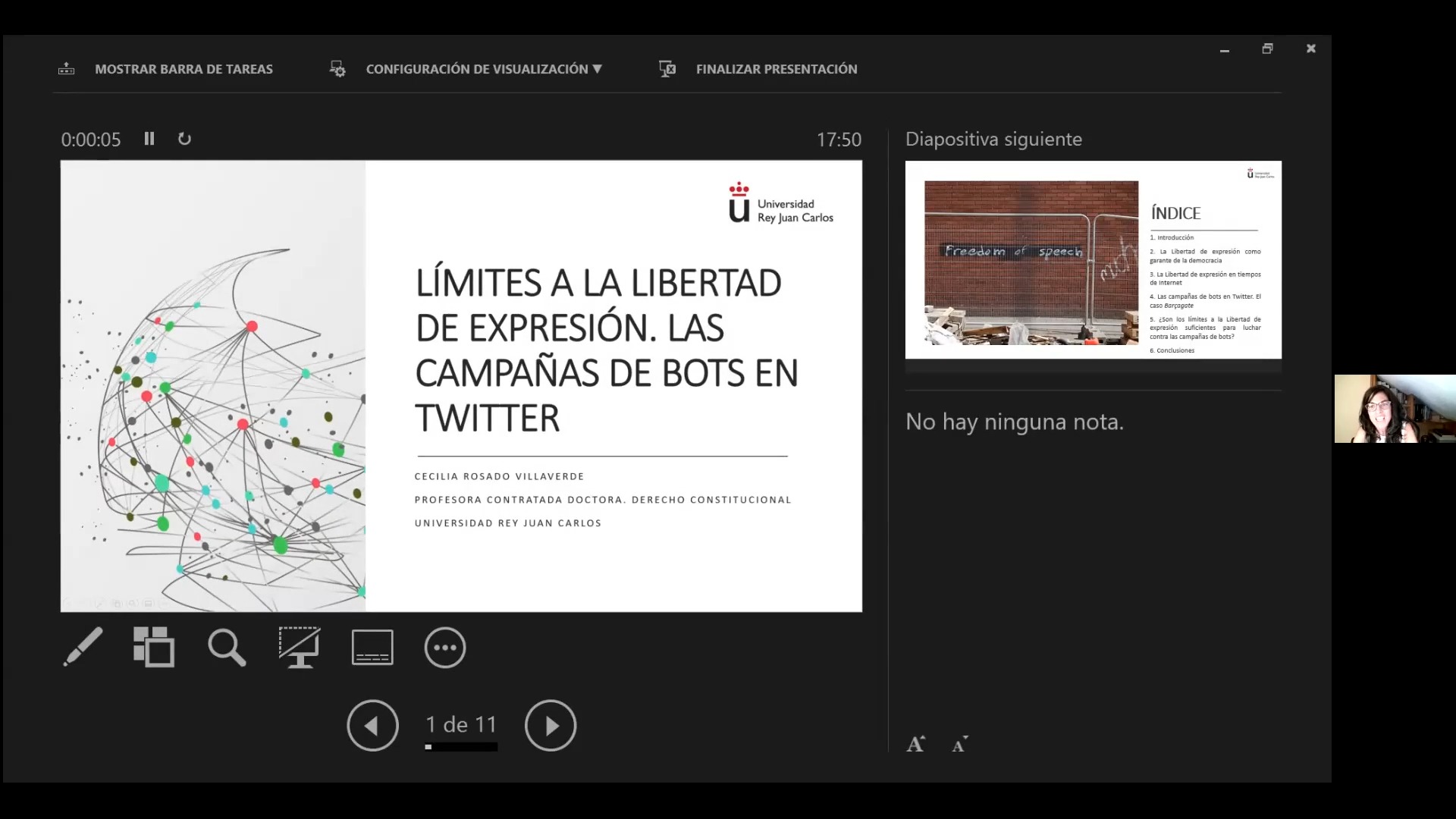1456x819 pixels.
Task: Increase the notes text size
Action: click(x=915, y=744)
